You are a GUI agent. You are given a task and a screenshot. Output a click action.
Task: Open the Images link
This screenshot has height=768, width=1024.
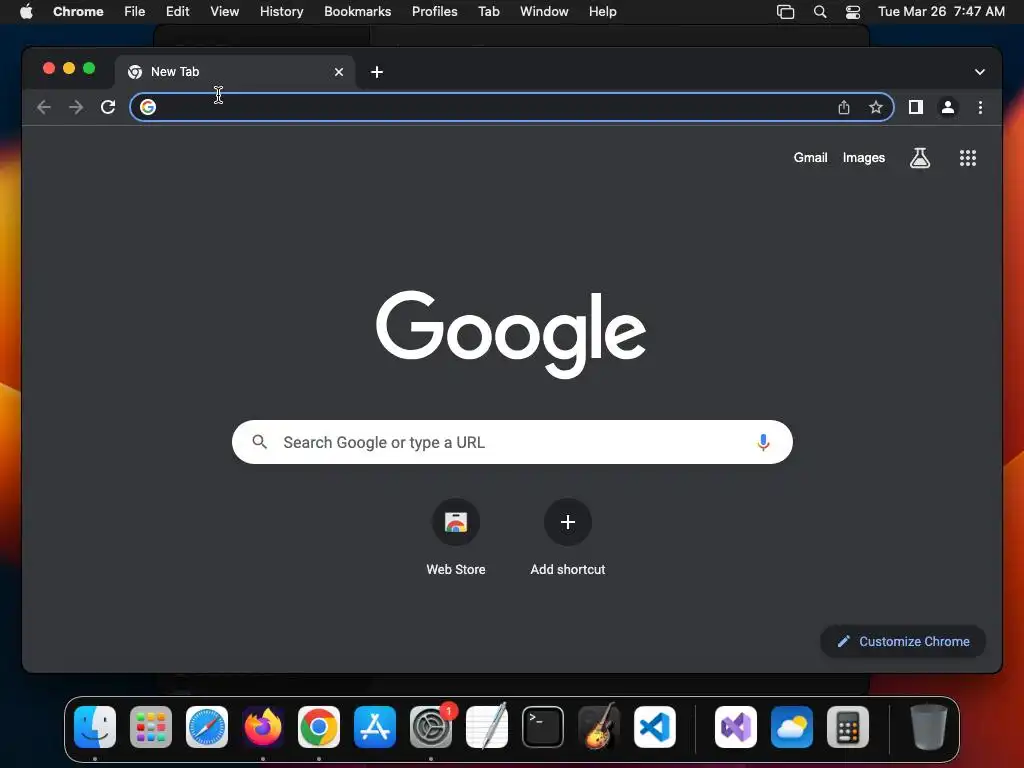pyautogui.click(x=863, y=157)
